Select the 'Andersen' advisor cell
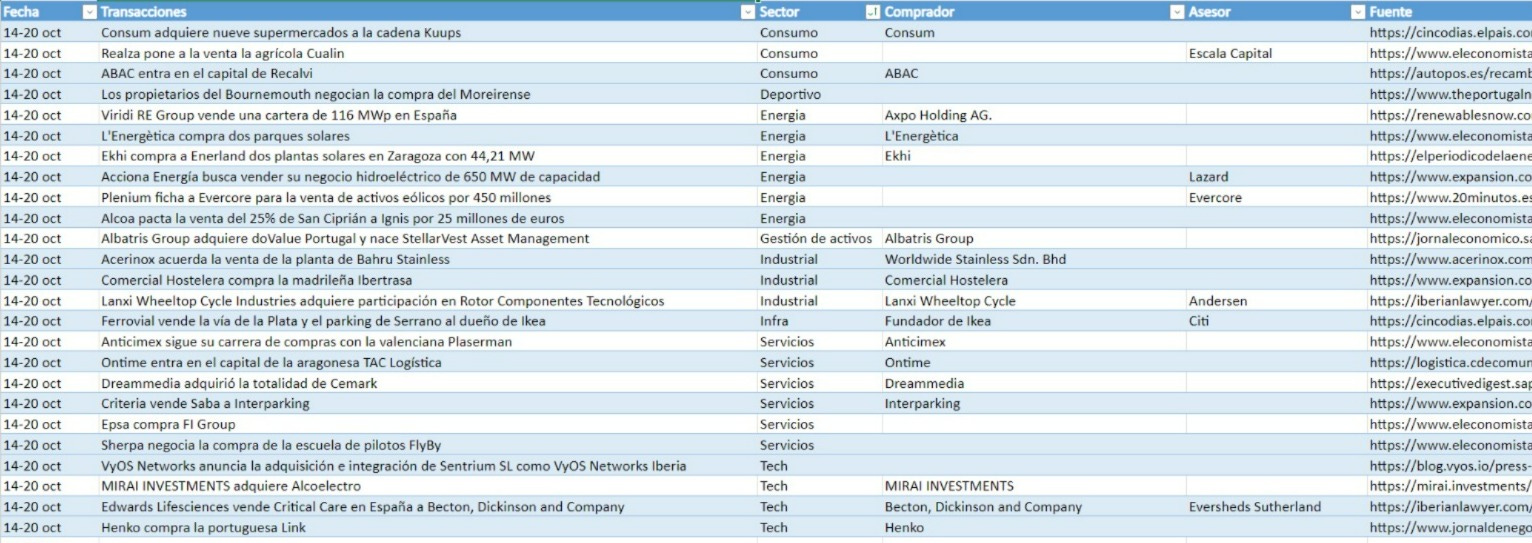 tap(1276, 300)
